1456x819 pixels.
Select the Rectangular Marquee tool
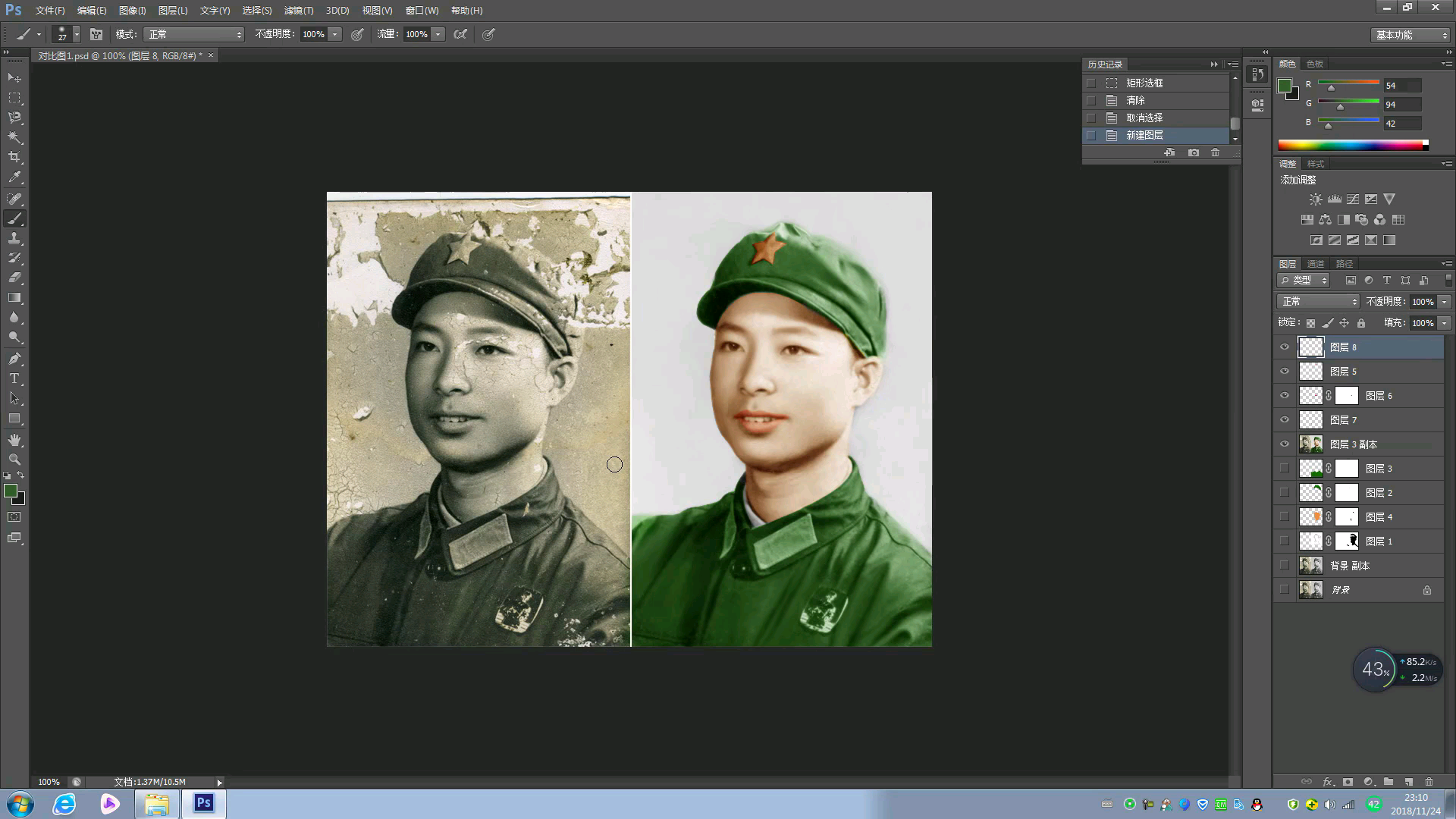point(14,98)
